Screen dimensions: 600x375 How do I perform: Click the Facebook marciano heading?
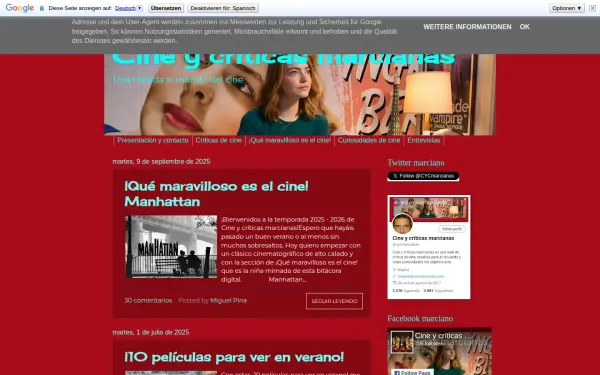pos(420,318)
